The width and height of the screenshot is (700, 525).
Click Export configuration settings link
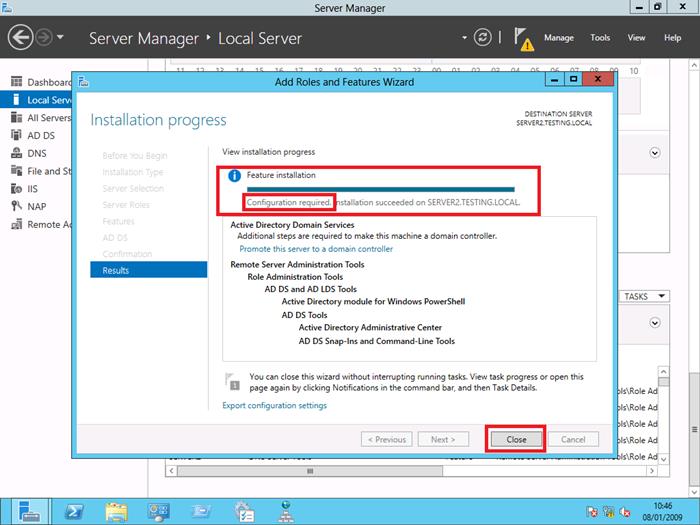coord(275,405)
